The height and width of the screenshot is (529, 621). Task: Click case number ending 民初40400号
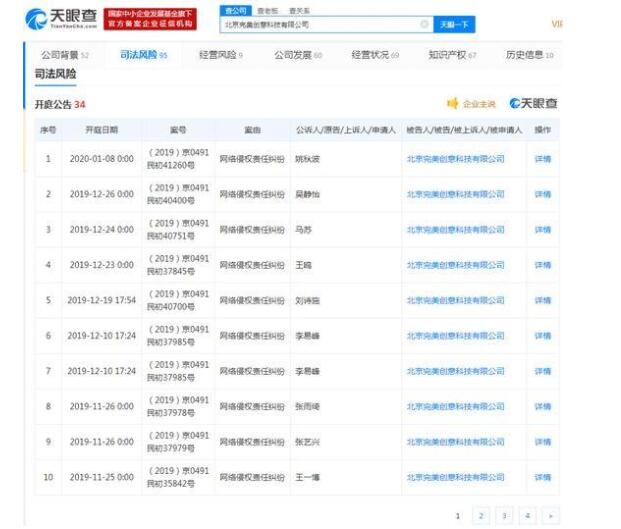coord(178,194)
